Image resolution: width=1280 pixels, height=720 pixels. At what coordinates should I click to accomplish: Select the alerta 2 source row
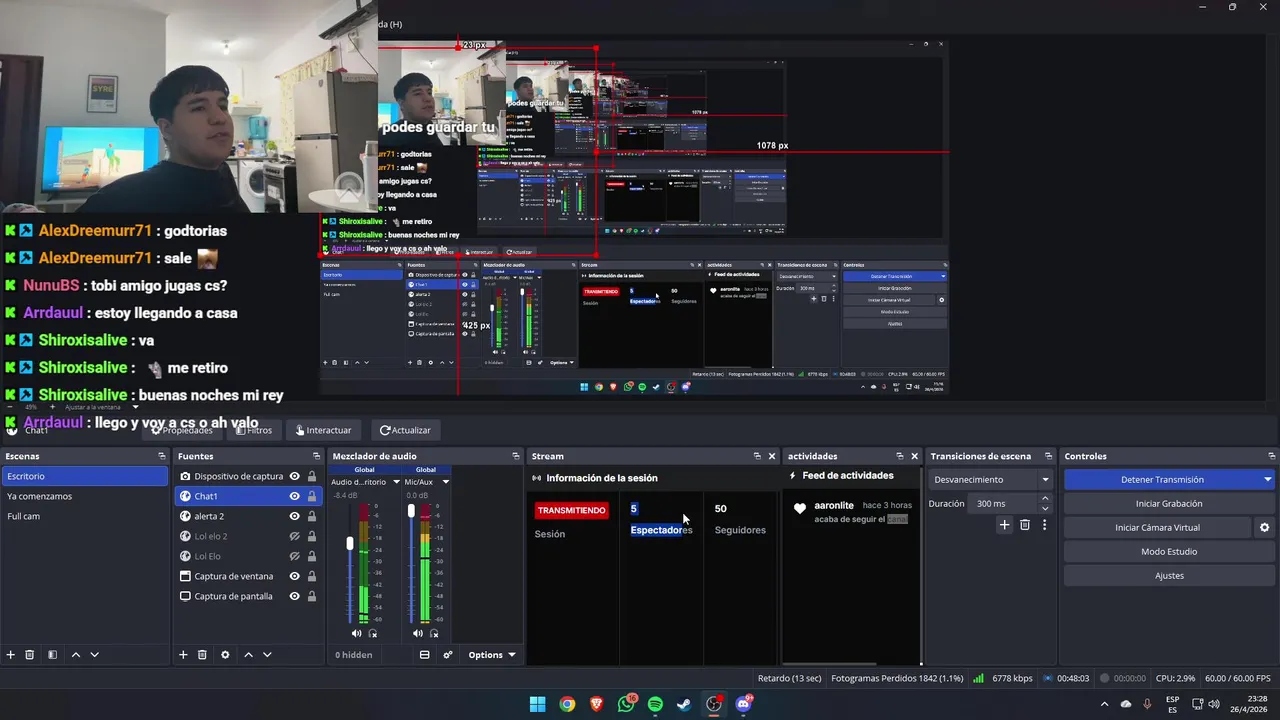pyautogui.click(x=247, y=516)
